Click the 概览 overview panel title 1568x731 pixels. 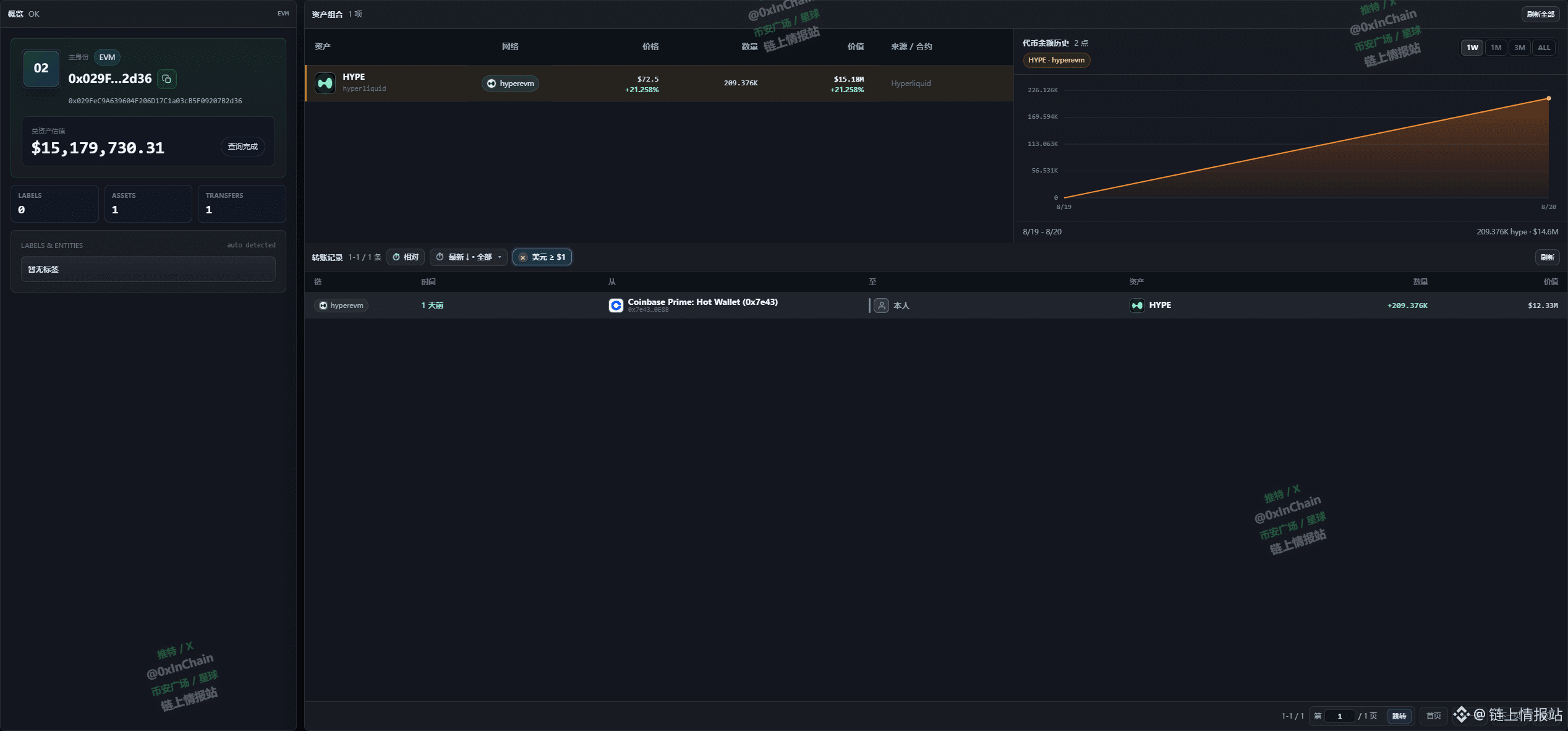point(15,14)
